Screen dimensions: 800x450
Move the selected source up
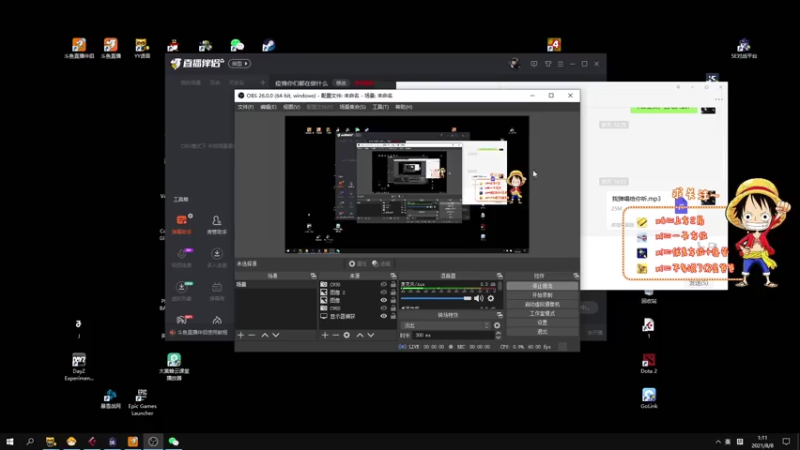(360, 335)
